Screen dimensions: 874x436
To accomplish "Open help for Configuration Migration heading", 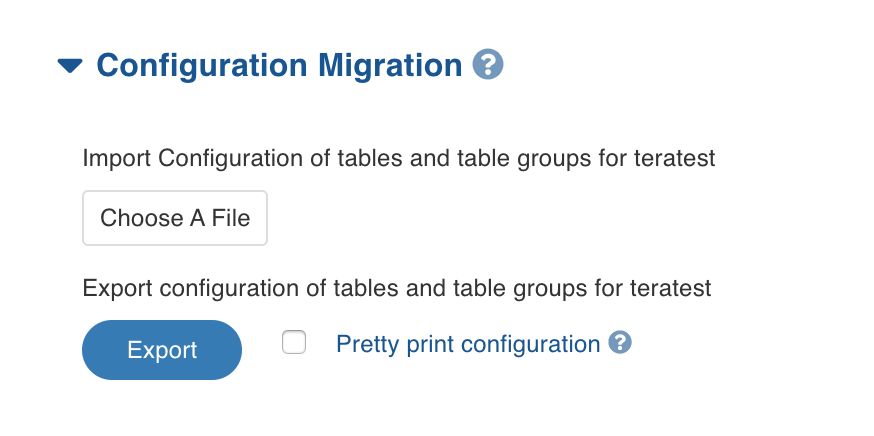I will (488, 65).
